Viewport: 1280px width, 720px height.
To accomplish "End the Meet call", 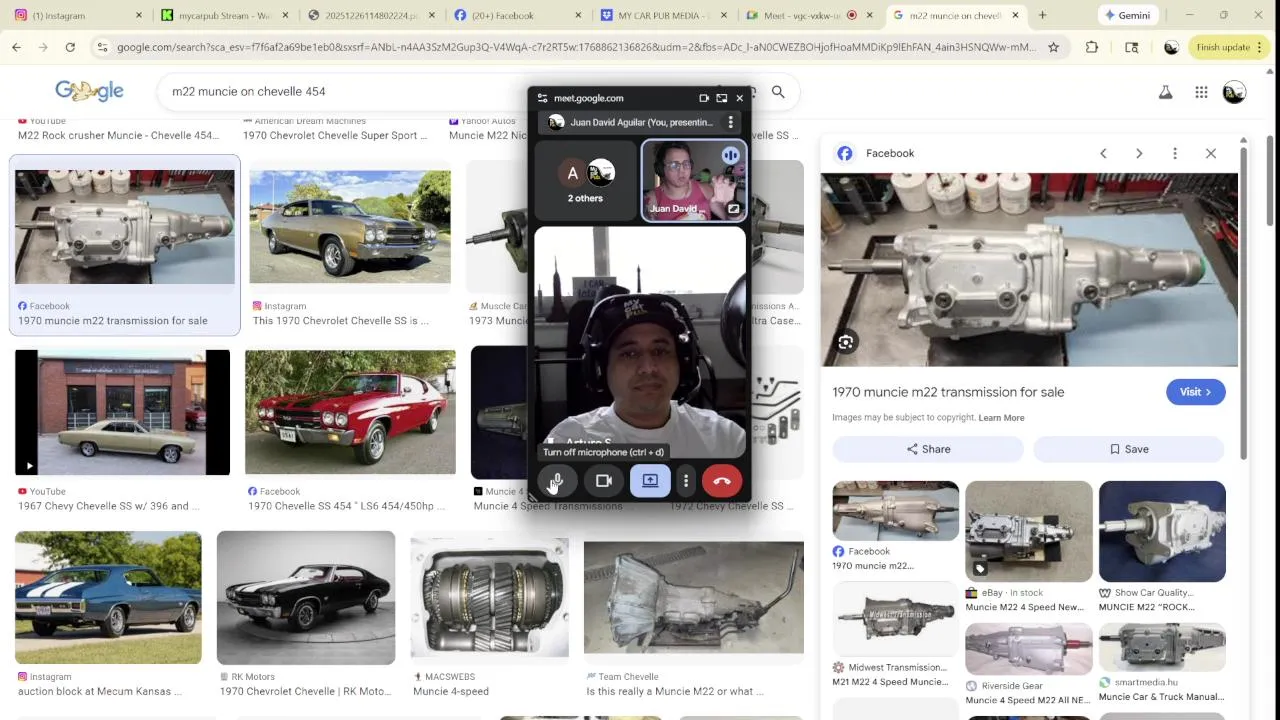I will (722, 481).
